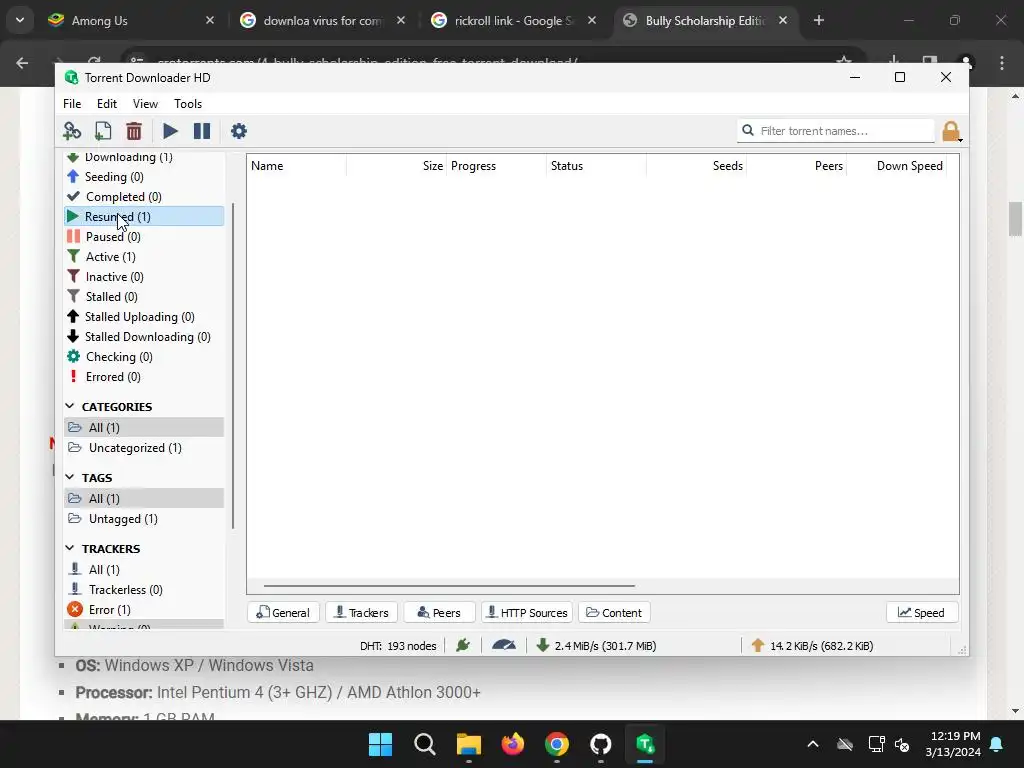
Task: Select the Seeding (0) filter
Action: 144,177
